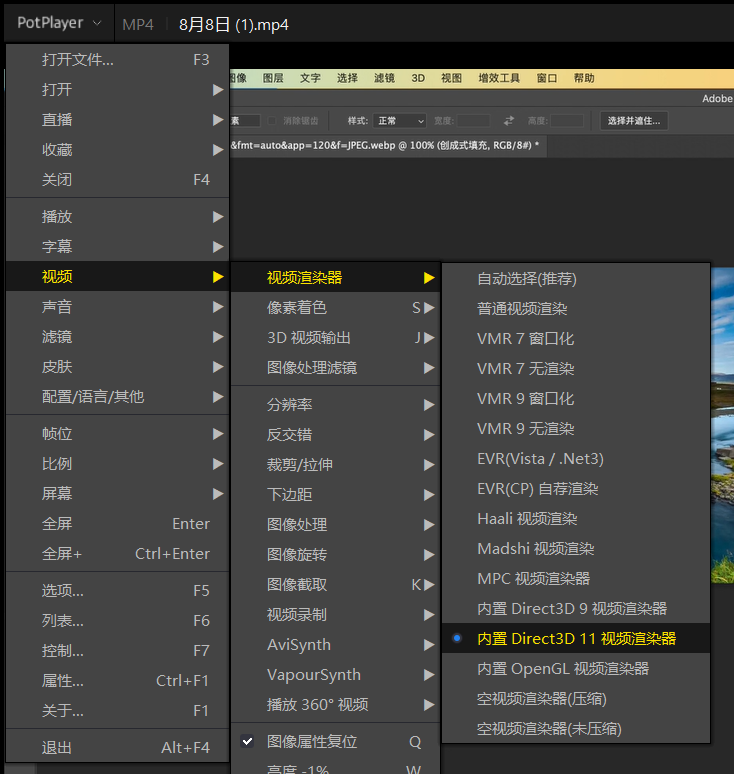Open 图像旋转 submenu

[x=335, y=555]
